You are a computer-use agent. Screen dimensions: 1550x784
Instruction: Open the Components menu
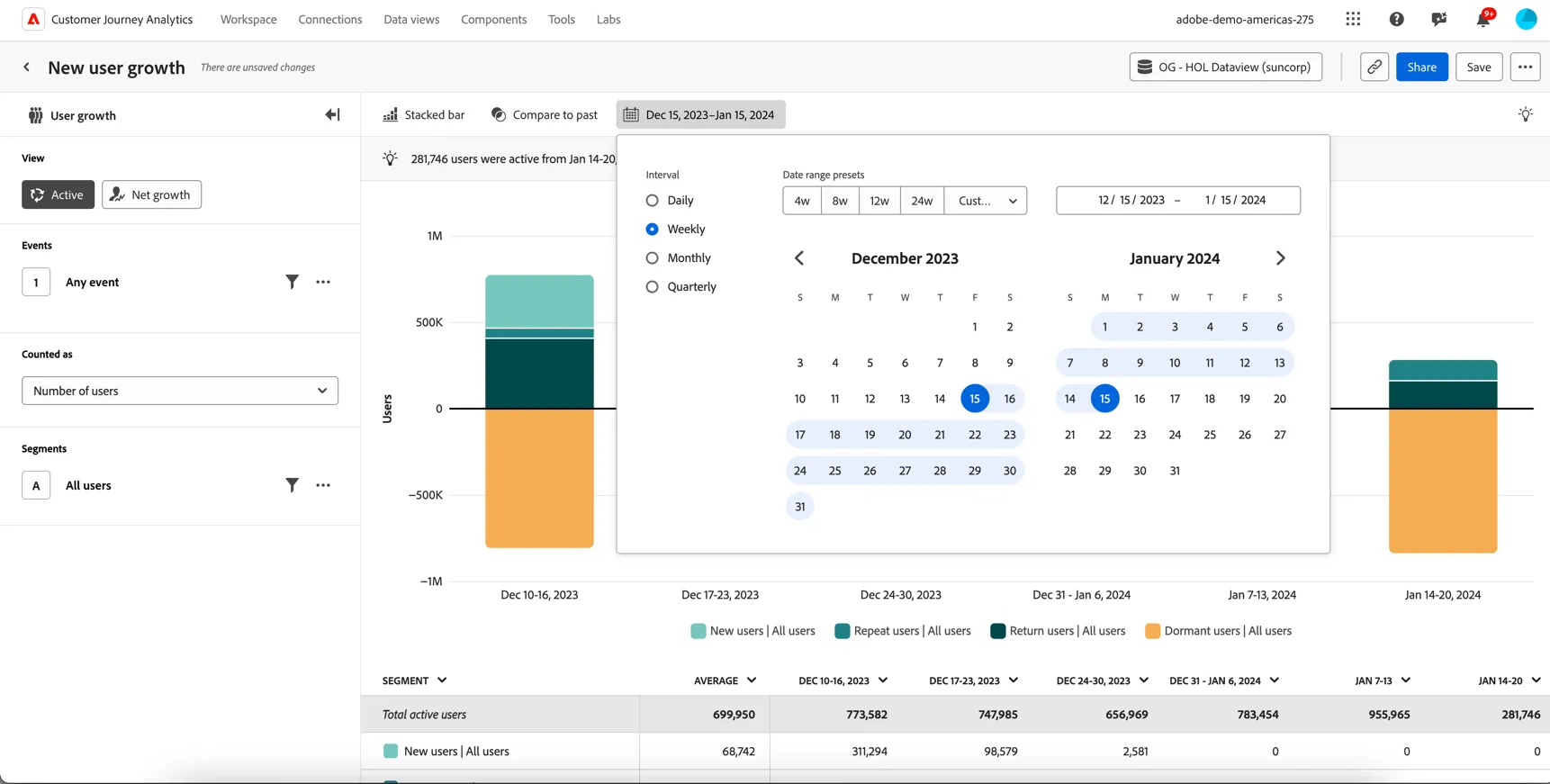click(x=493, y=19)
